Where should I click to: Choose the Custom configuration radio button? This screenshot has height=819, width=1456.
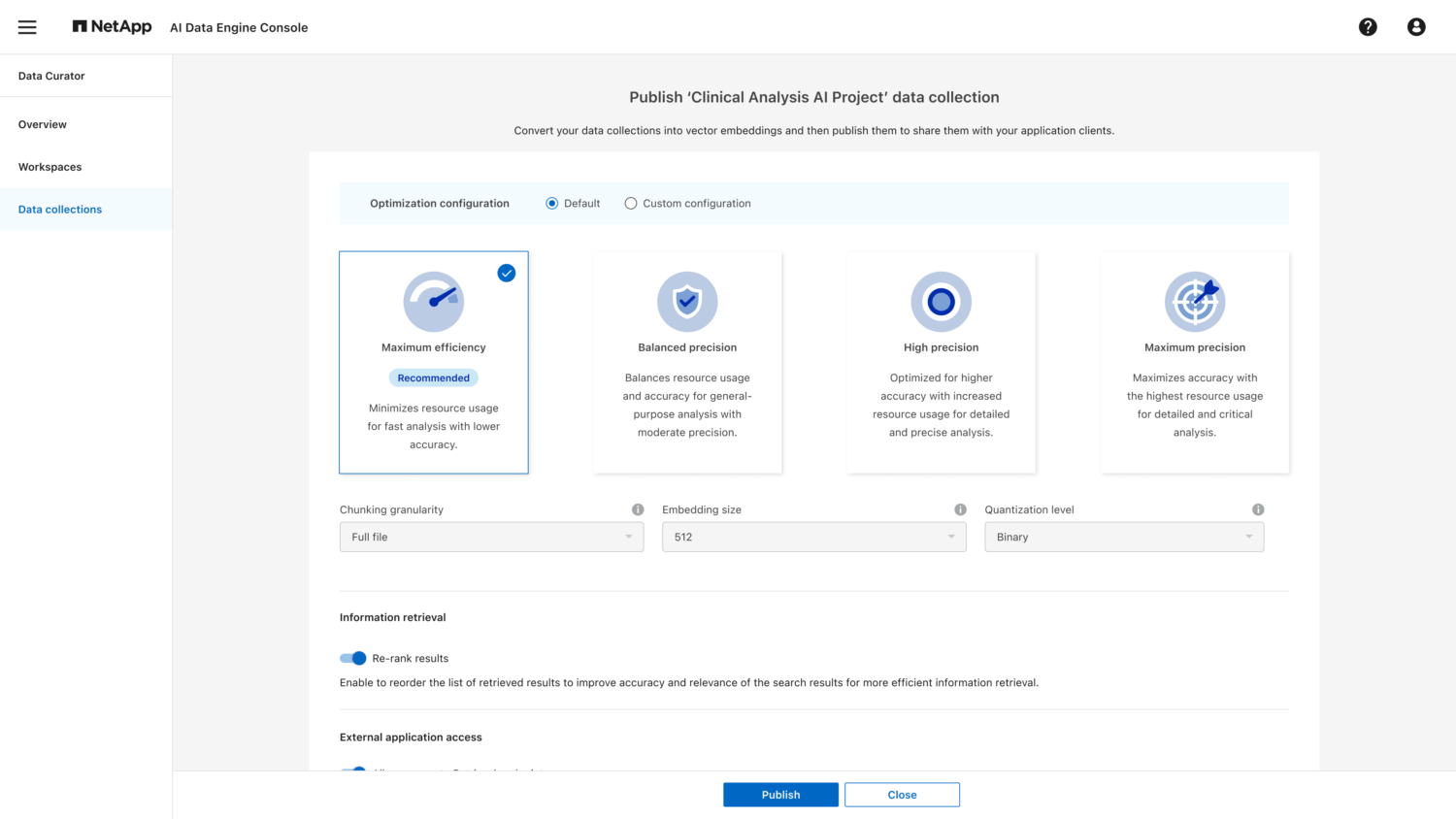point(631,204)
